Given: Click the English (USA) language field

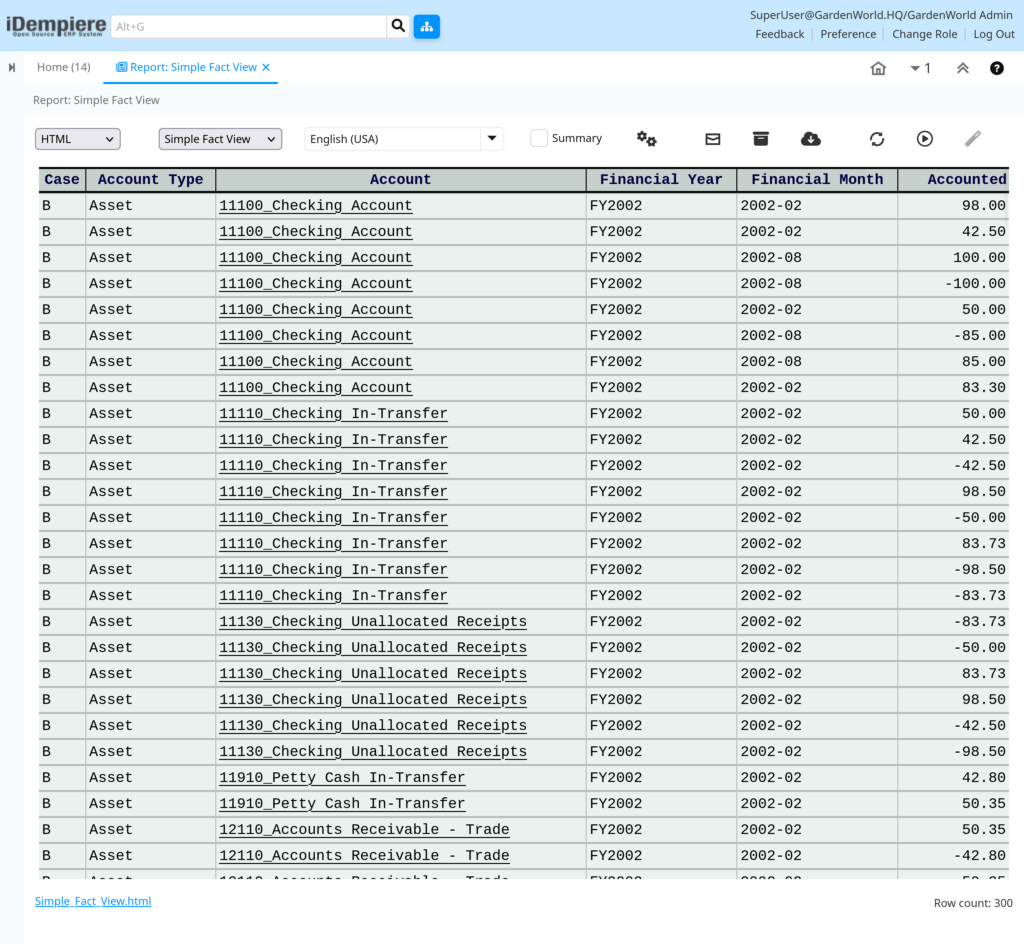Looking at the screenshot, I should 392,139.
